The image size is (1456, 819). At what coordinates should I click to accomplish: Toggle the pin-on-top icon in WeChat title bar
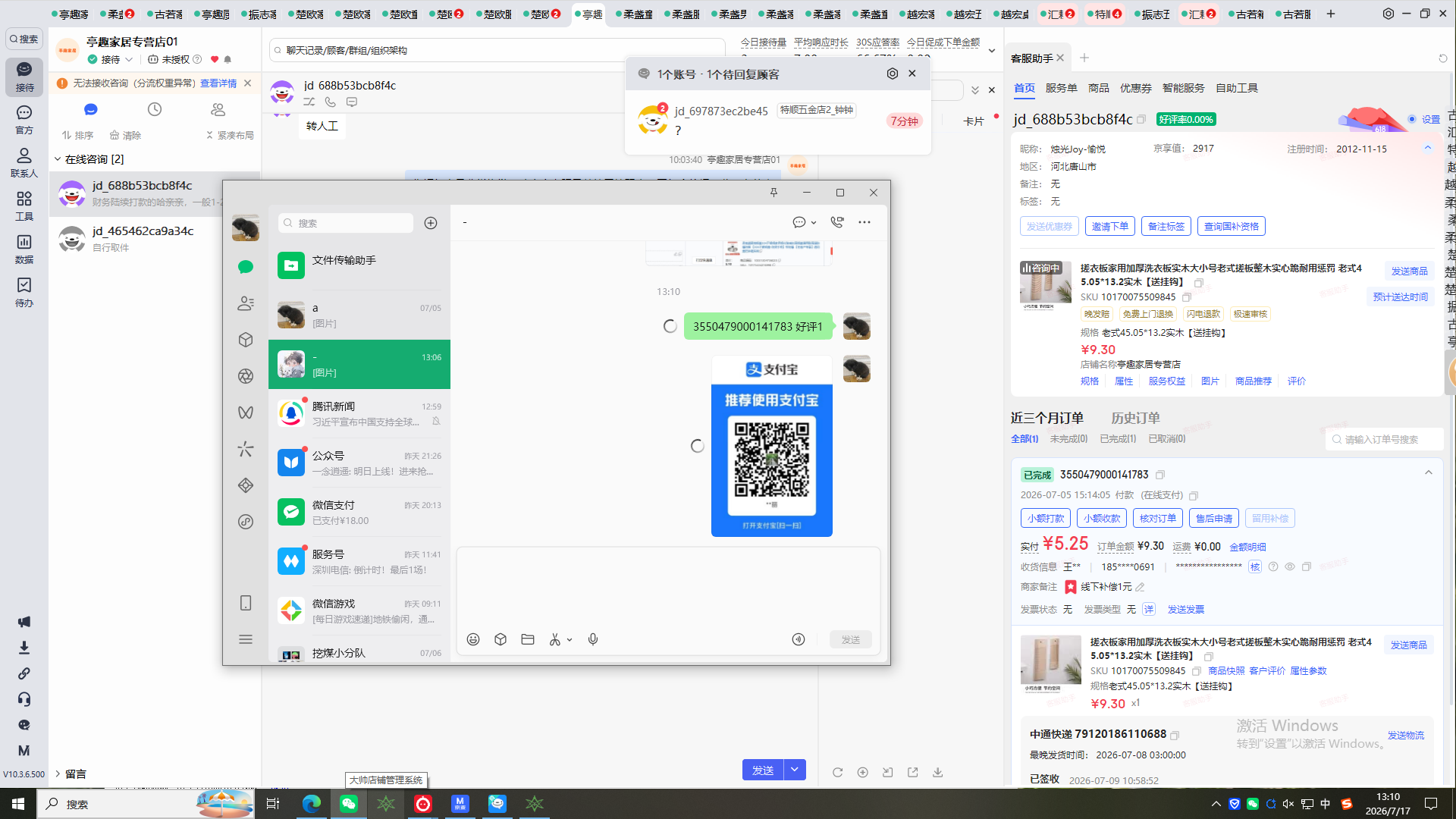[x=773, y=193]
